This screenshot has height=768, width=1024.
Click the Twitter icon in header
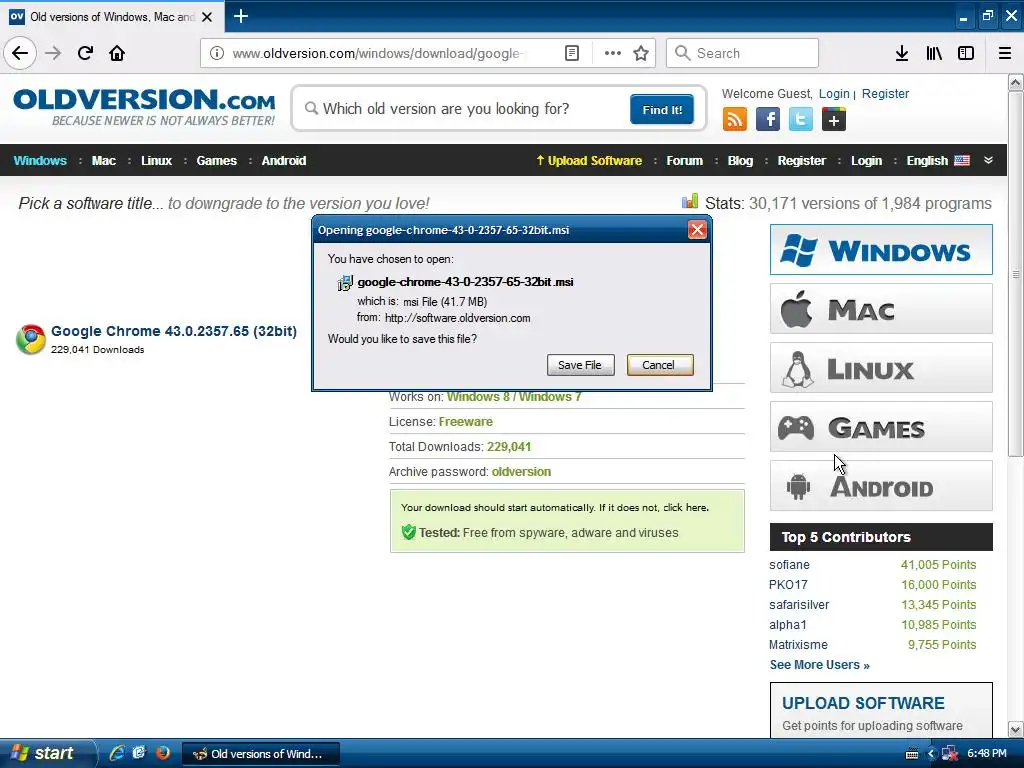801,120
